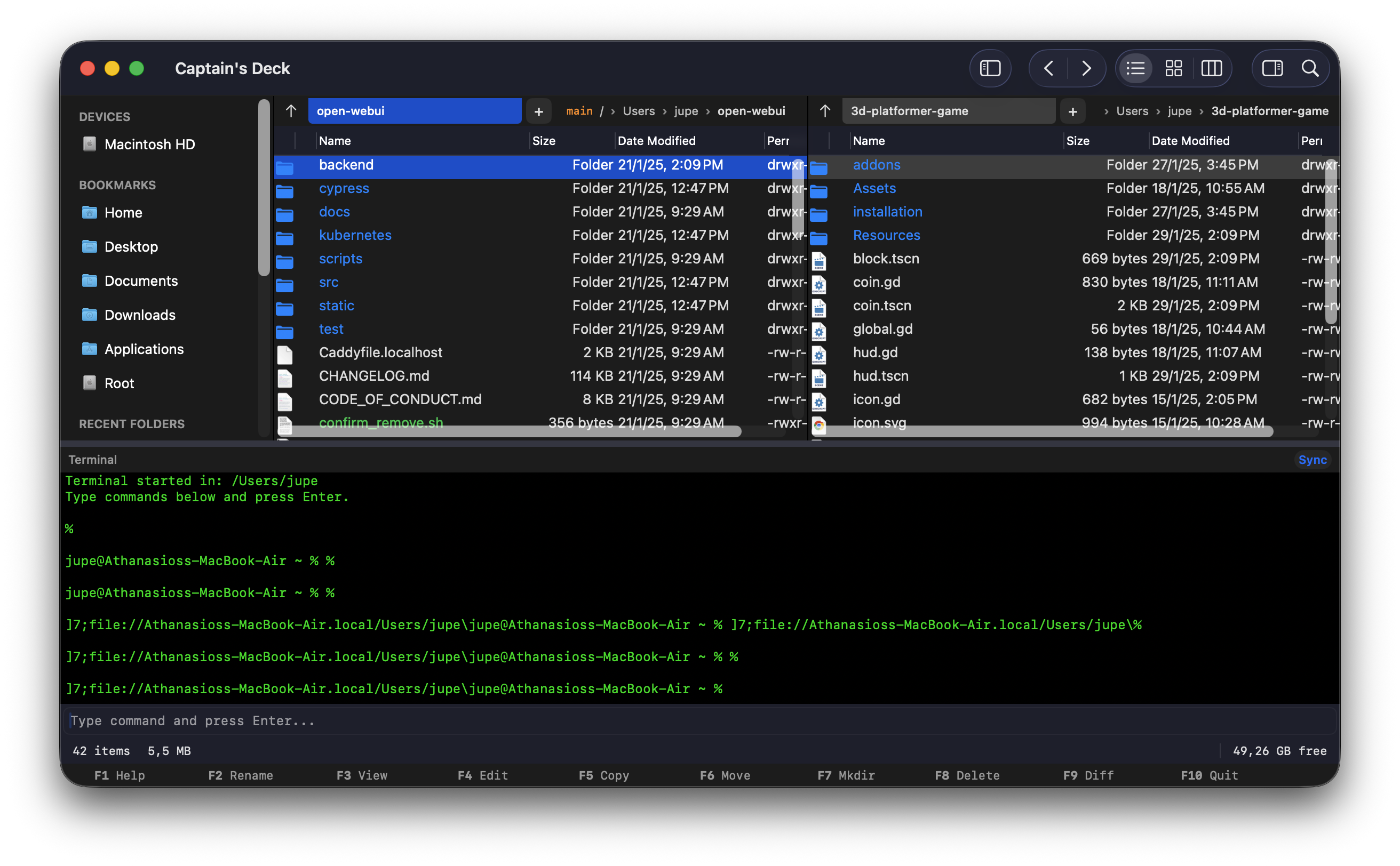1400x866 pixels.
Task: Toggle the left sidebar panel
Action: click(991, 68)
